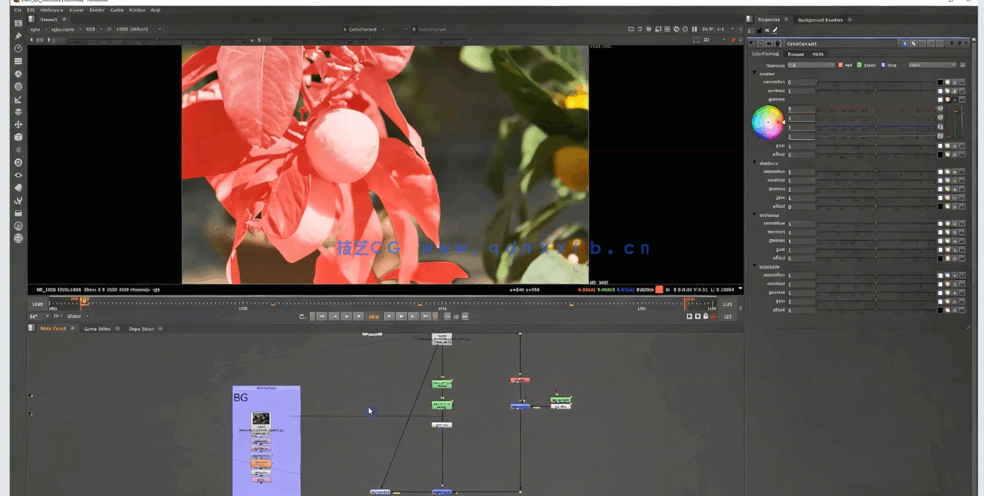This screenshot has height=496, width=984.
Task: Open the Views eye icon in toolbar
Action: click(18, 175)
